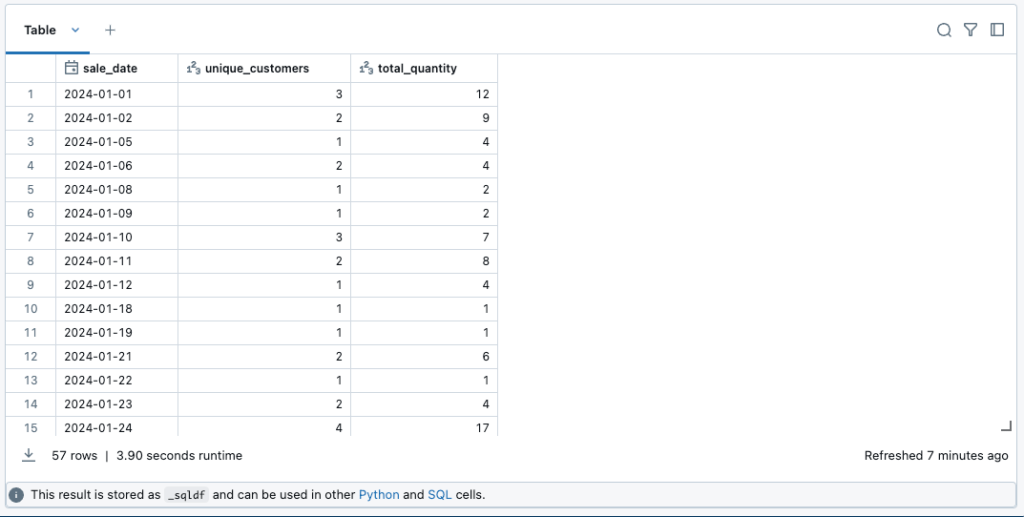This screenshot has width=1024, height=517.
Task: Select the total_quantity column header
Action: pyautogui.click(x=417, y=68)
